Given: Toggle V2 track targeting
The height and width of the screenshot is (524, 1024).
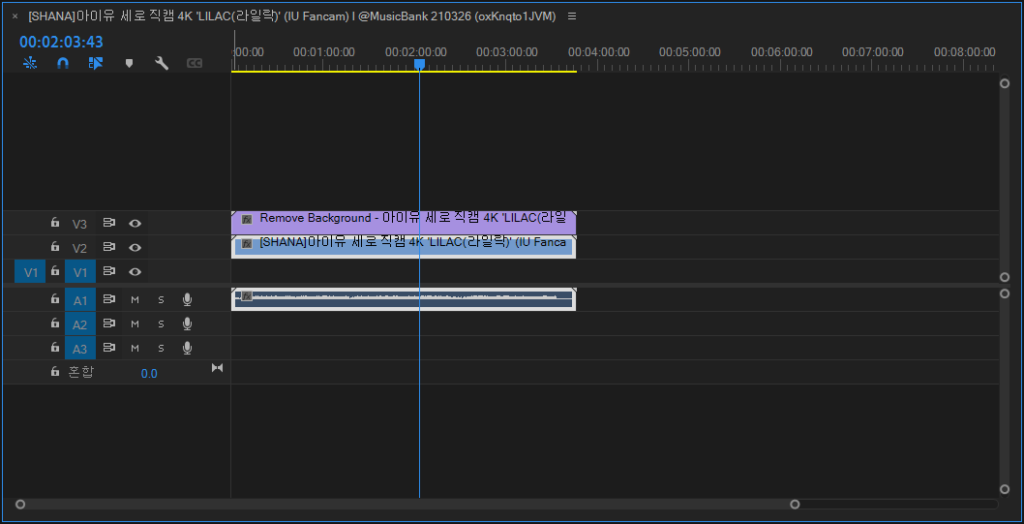Looking at the screenshot, I should point(80,248).
